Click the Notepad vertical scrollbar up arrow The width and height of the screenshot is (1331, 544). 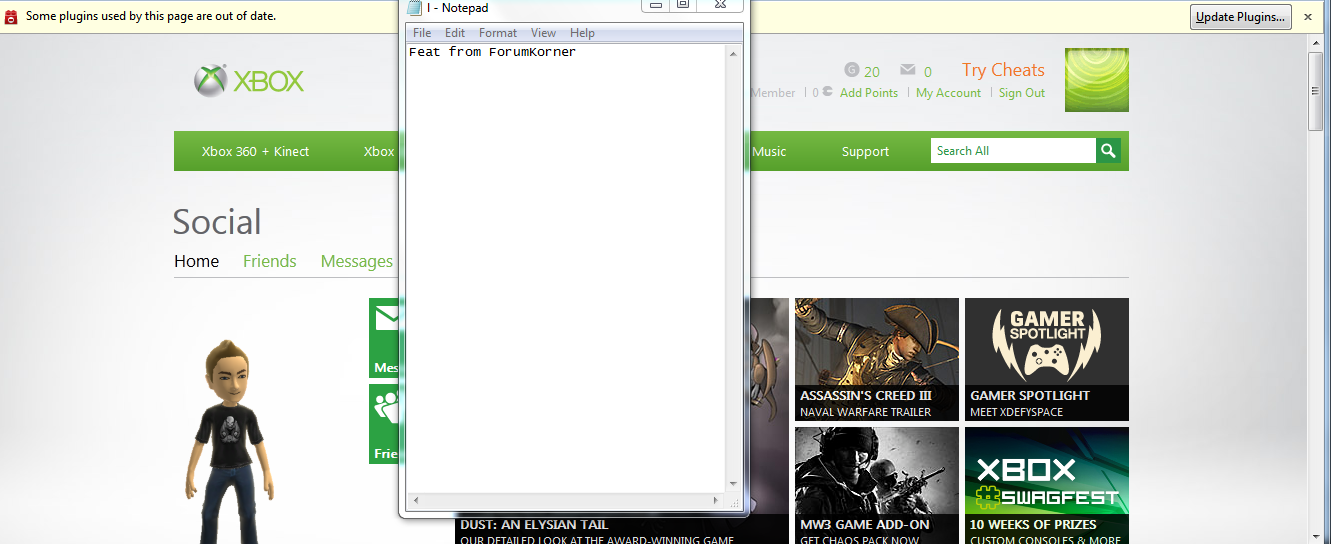pos(734,54)
